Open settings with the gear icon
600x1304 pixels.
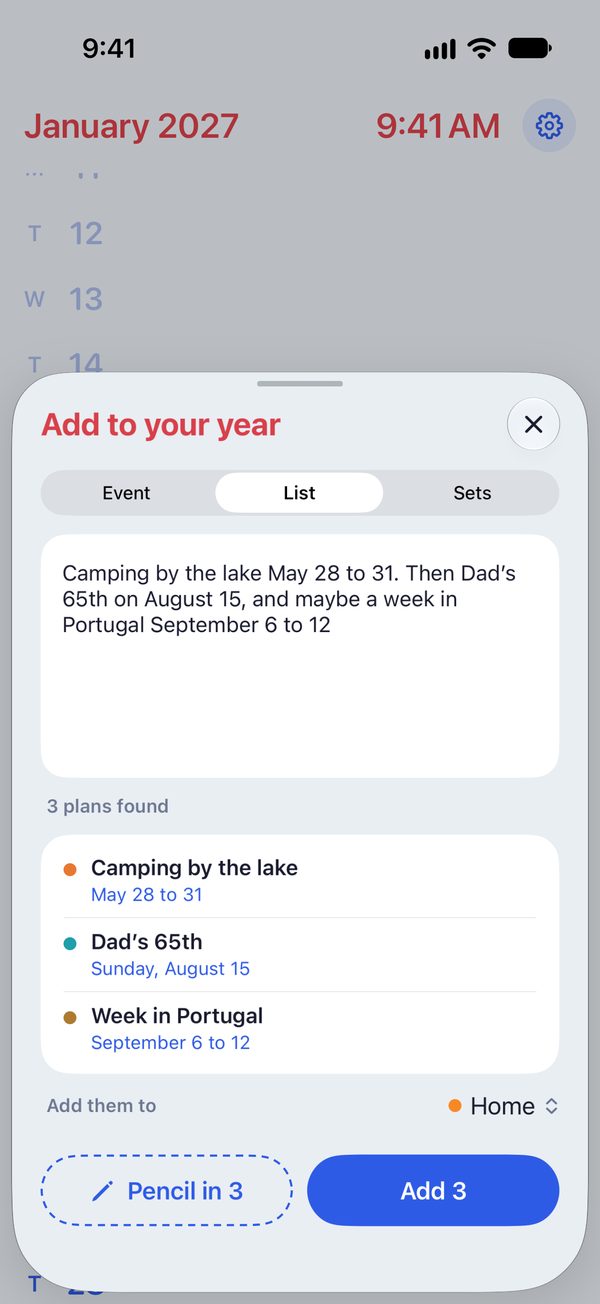(549, 126)
